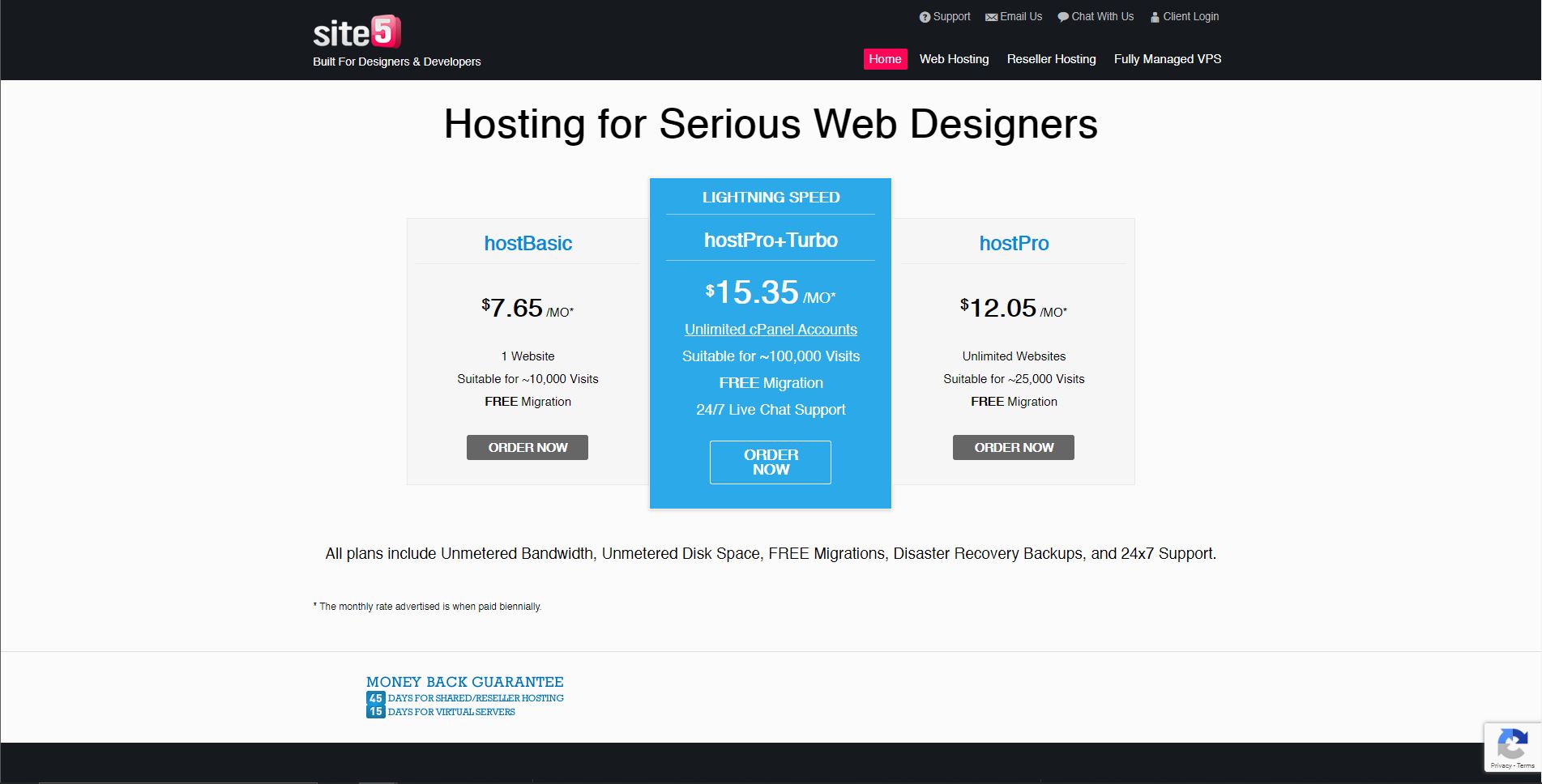1542x784 pixels.
Task: Click Order Now for hostPro
Action: [x=1014, y=447]
